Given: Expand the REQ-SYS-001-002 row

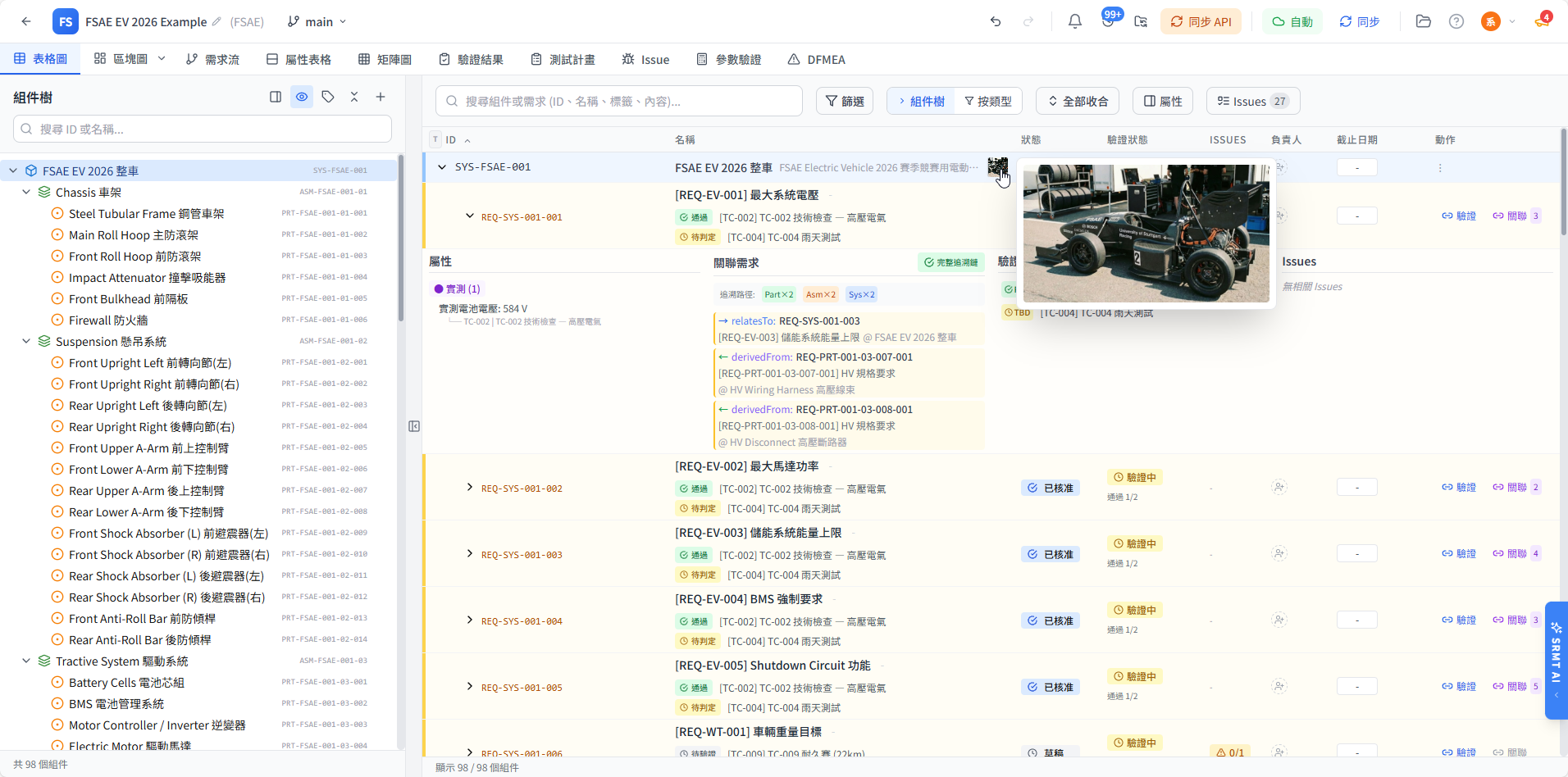Looking at the screenshot, I should coord(469,488).
